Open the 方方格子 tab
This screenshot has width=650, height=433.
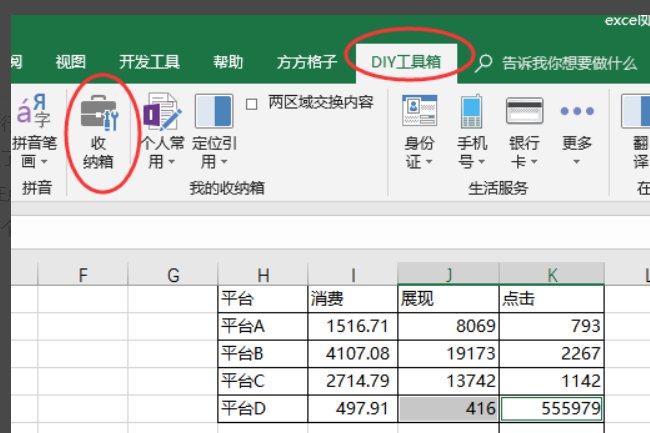[x=307, y=62]
